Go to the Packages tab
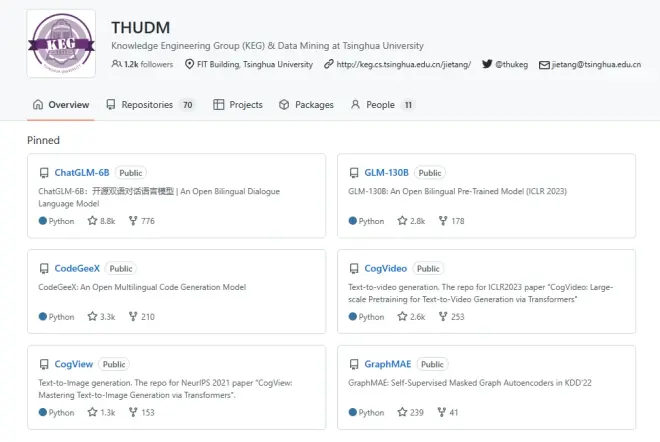Image resolution: width=660 pixels, height=442 pixels. 306,105
